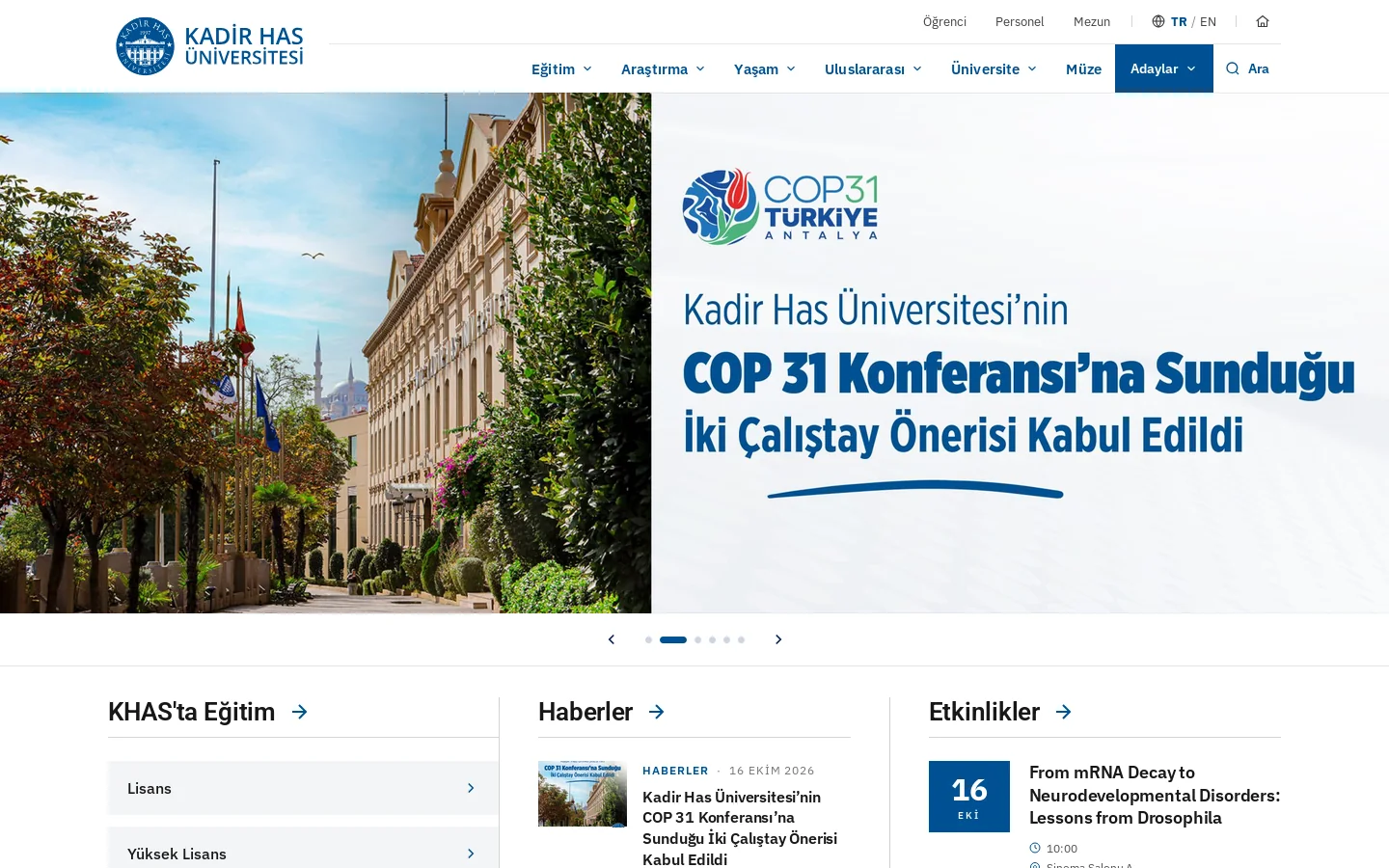The width and height of the screenshot is (1389, 868).
Task: Click arrow next to Haberler heading
Action: pos(657,712)
